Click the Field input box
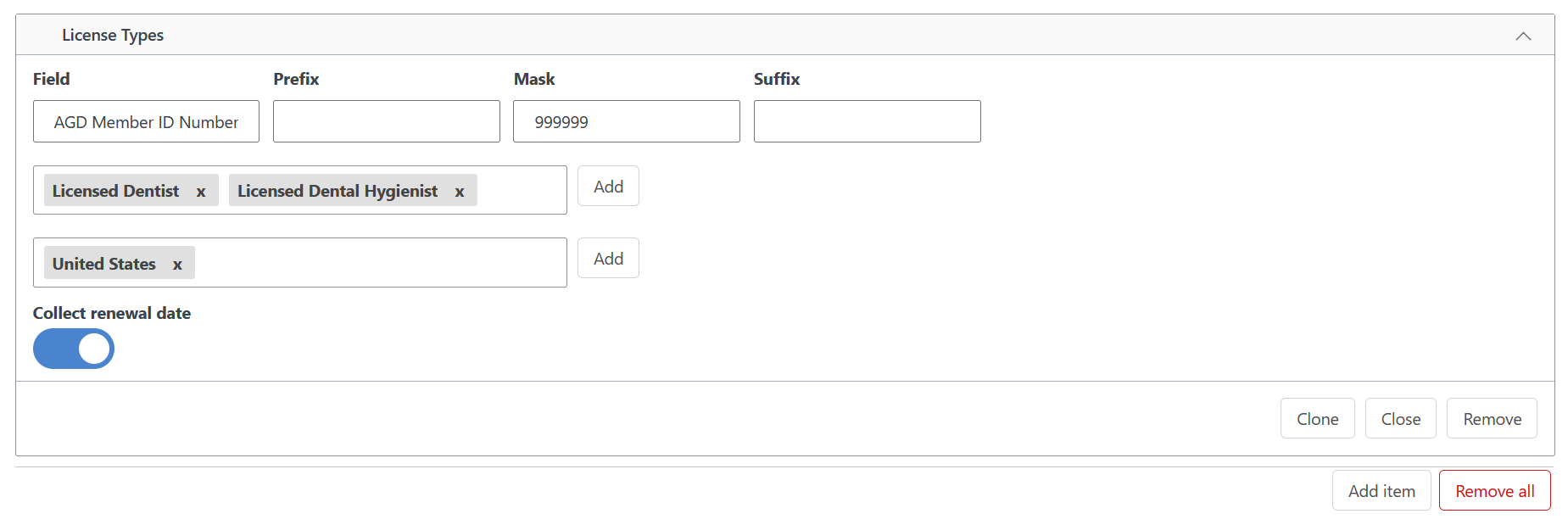Image resolution: width=1568 pixels, height=525 pixels. coord(146,122)
